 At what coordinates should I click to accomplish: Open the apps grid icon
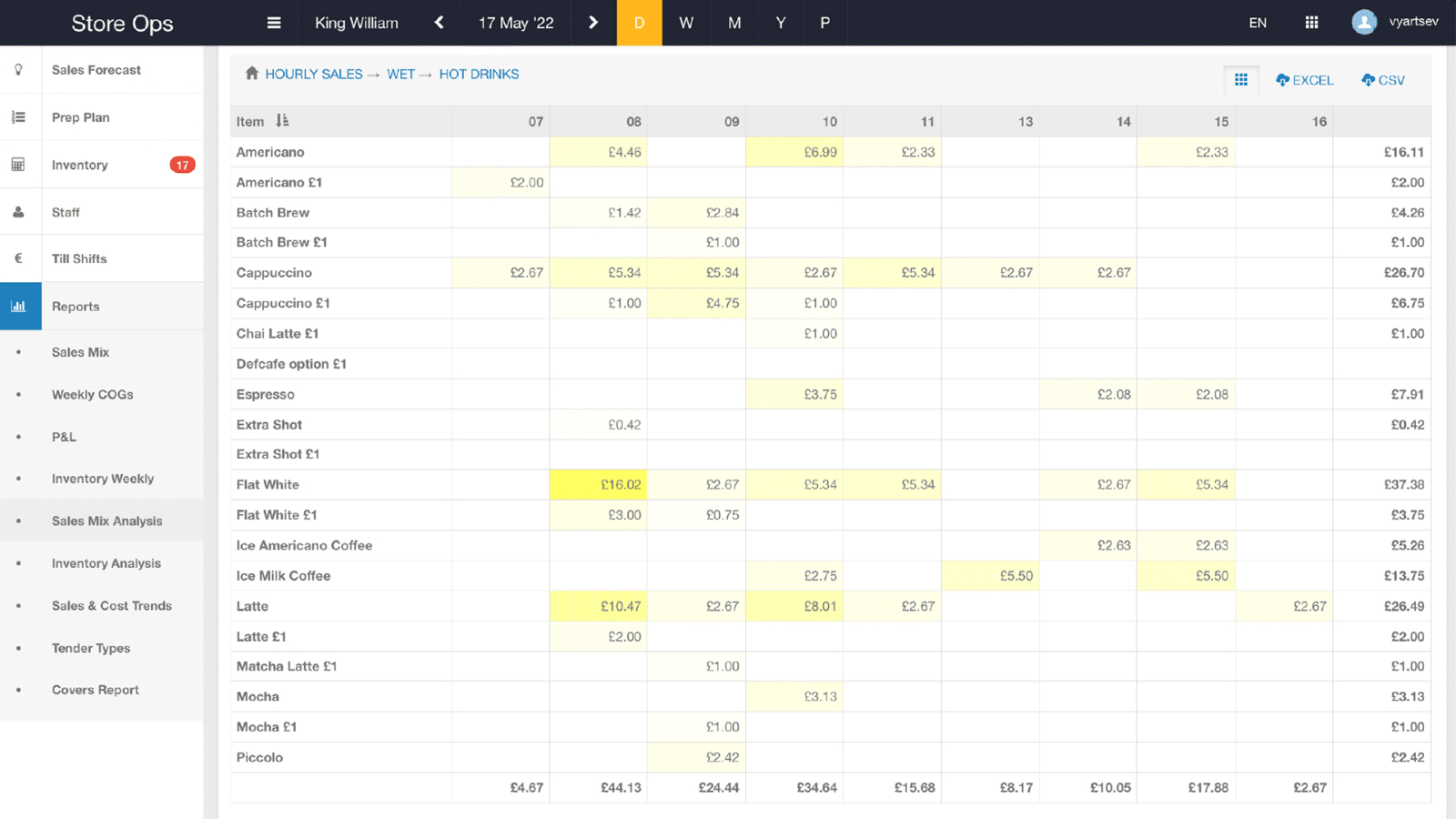tap(1311, 23)
